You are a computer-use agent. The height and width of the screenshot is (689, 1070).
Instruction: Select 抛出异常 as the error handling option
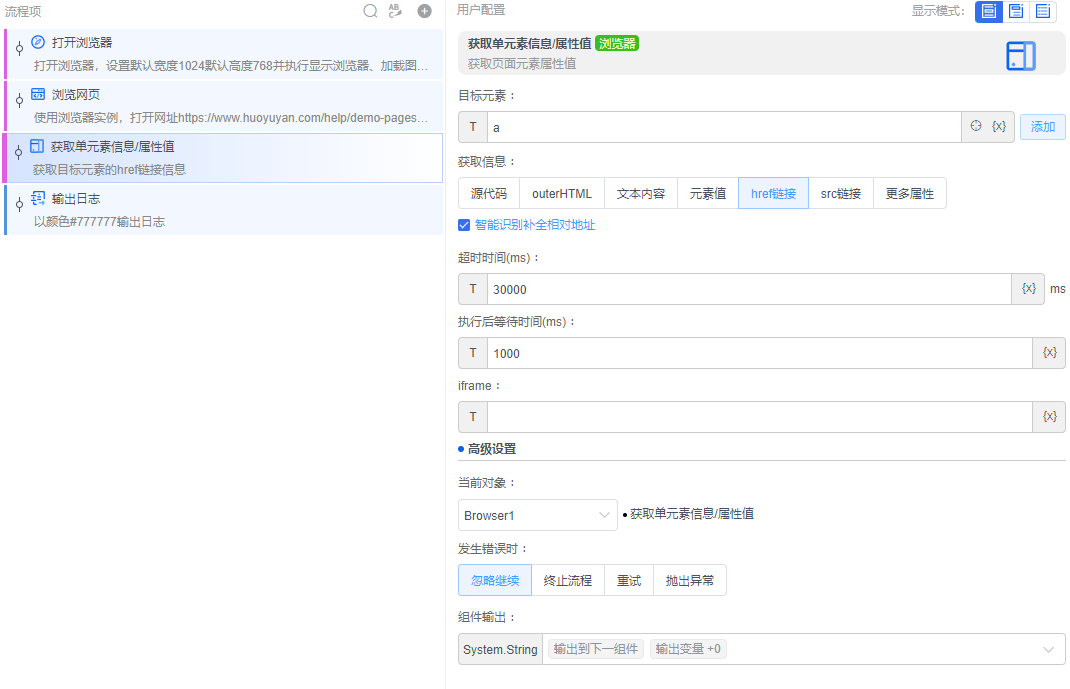click(689, 580)
